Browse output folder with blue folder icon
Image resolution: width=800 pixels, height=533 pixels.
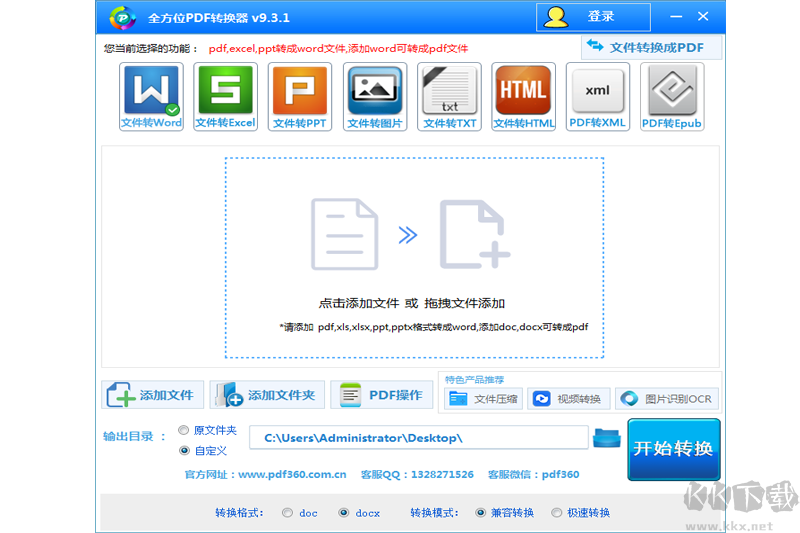tap(607, 438)
